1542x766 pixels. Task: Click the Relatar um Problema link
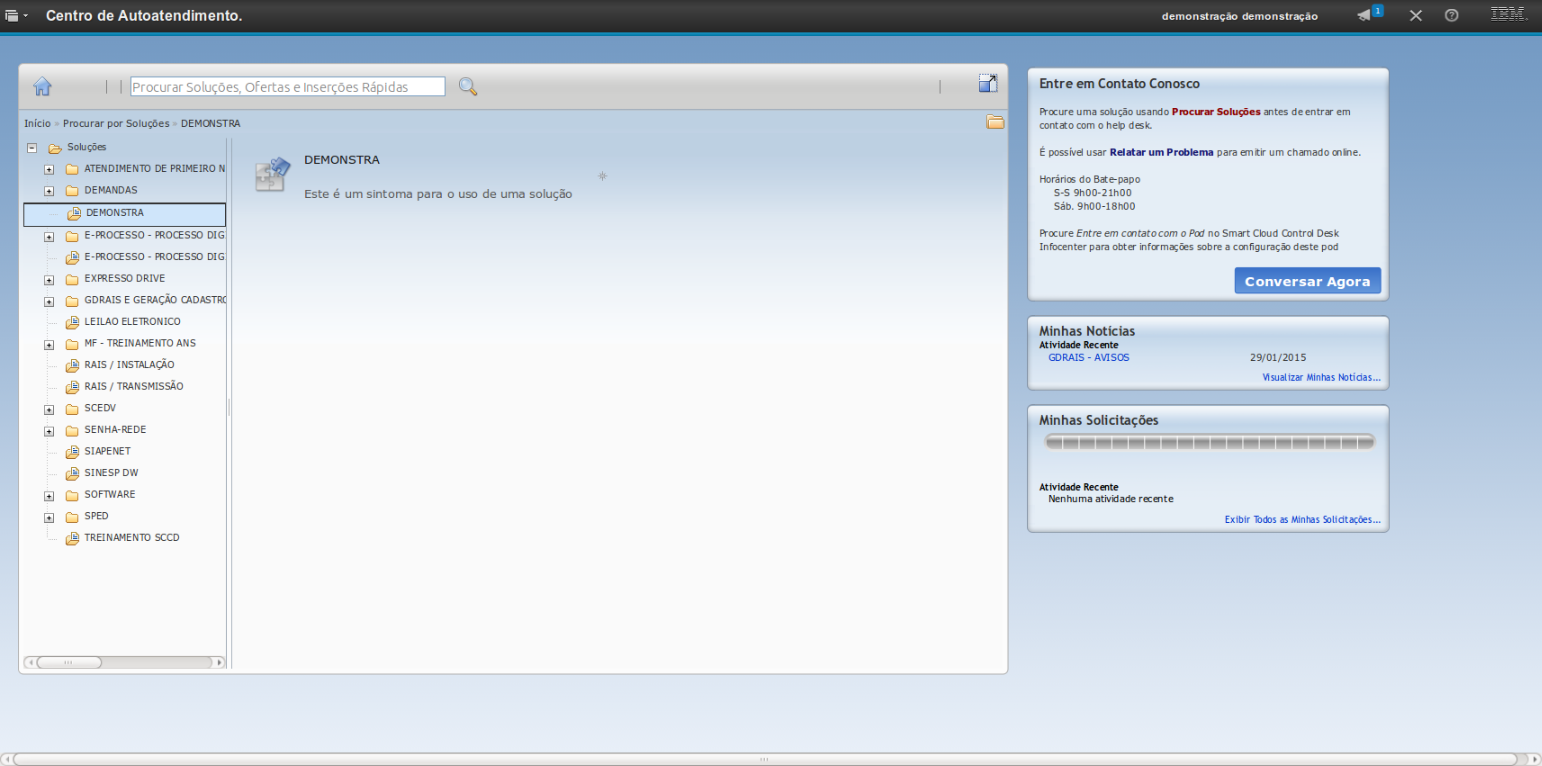[1161, 152]
